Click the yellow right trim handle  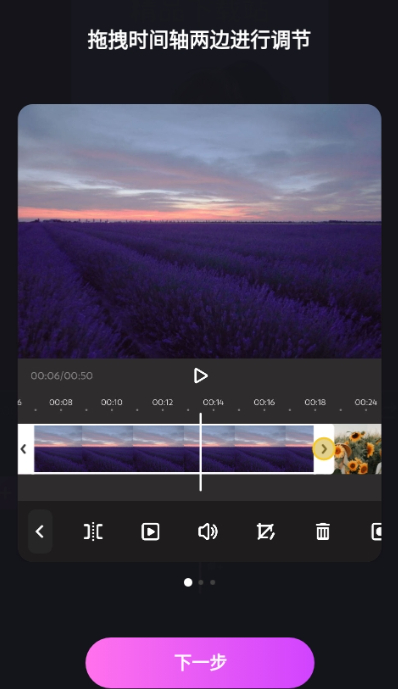[x=324, y=449]
